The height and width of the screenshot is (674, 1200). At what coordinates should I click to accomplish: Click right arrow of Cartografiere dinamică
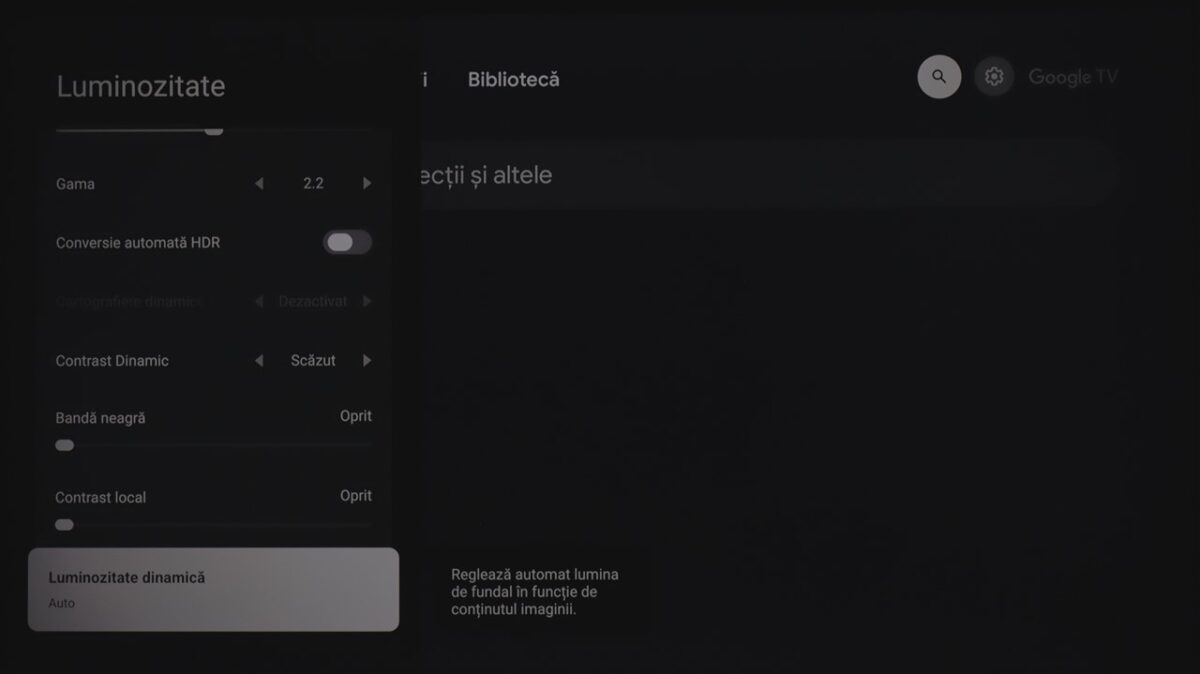pos(367,301)
